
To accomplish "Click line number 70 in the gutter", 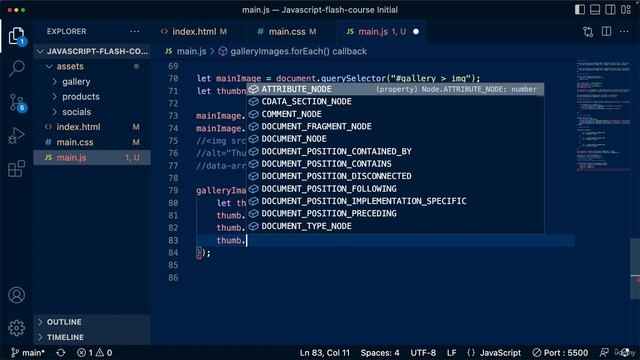I will 173,78.
